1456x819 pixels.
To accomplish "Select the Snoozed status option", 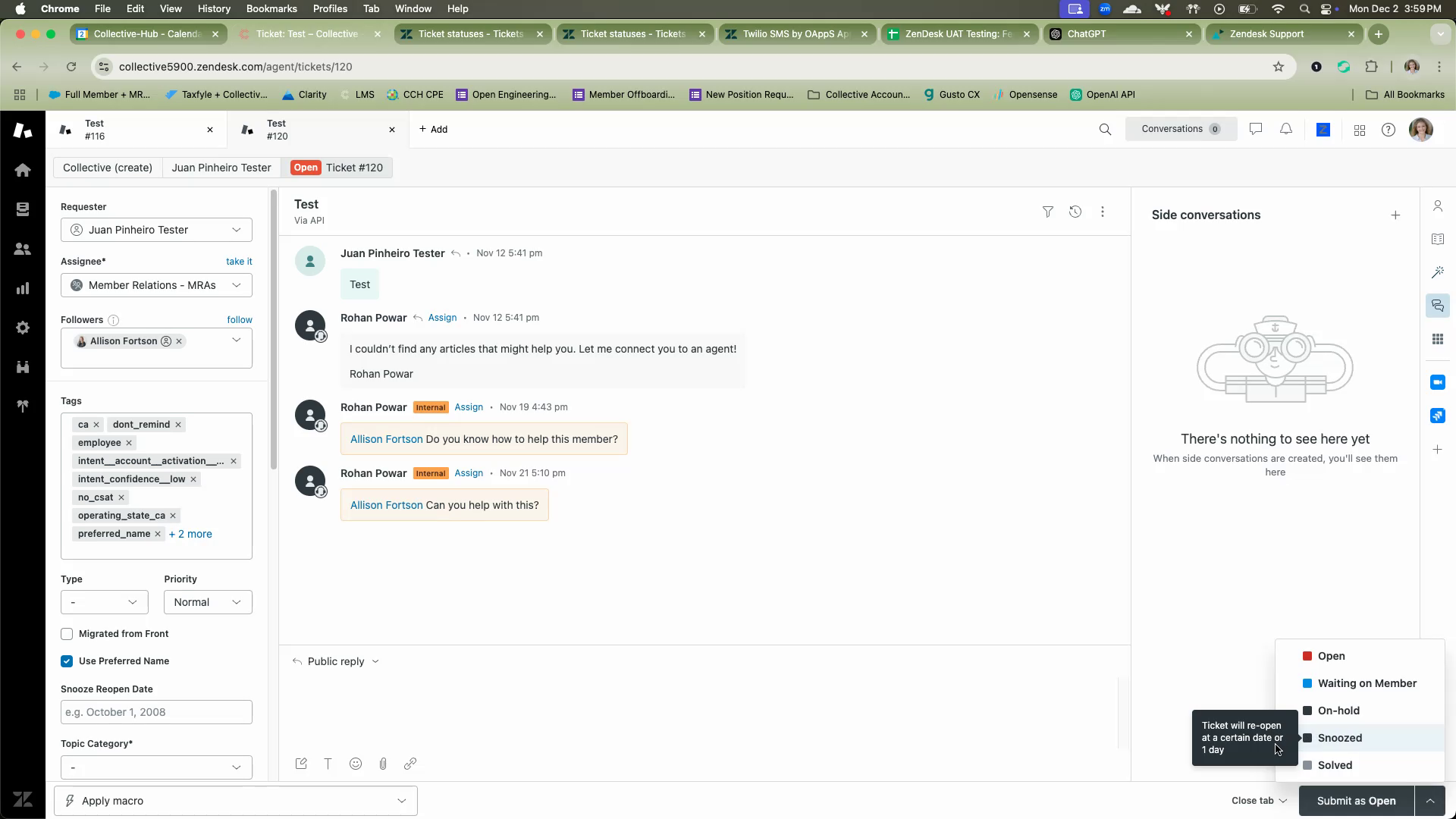I will pos(1339,738).
